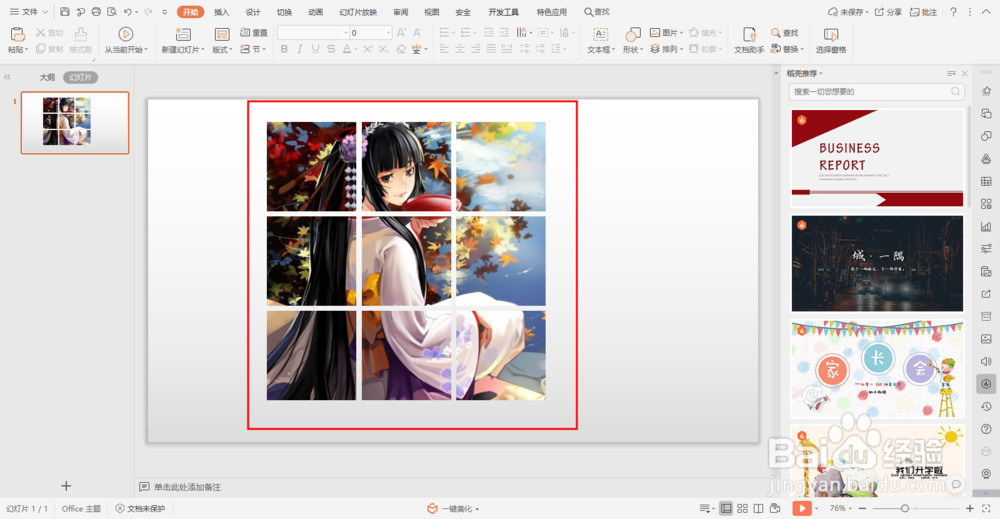Click the 批注 comment button
Viewport: 1000px width, 519px height.
pos(923,11)
